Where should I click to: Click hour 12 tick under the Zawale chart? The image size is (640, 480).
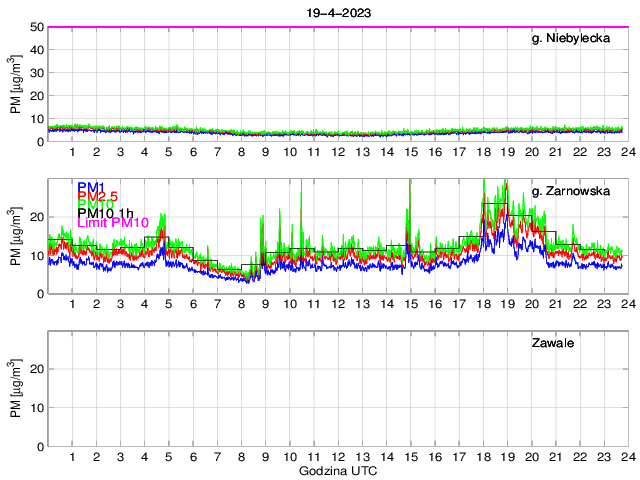tap(338, 457)
